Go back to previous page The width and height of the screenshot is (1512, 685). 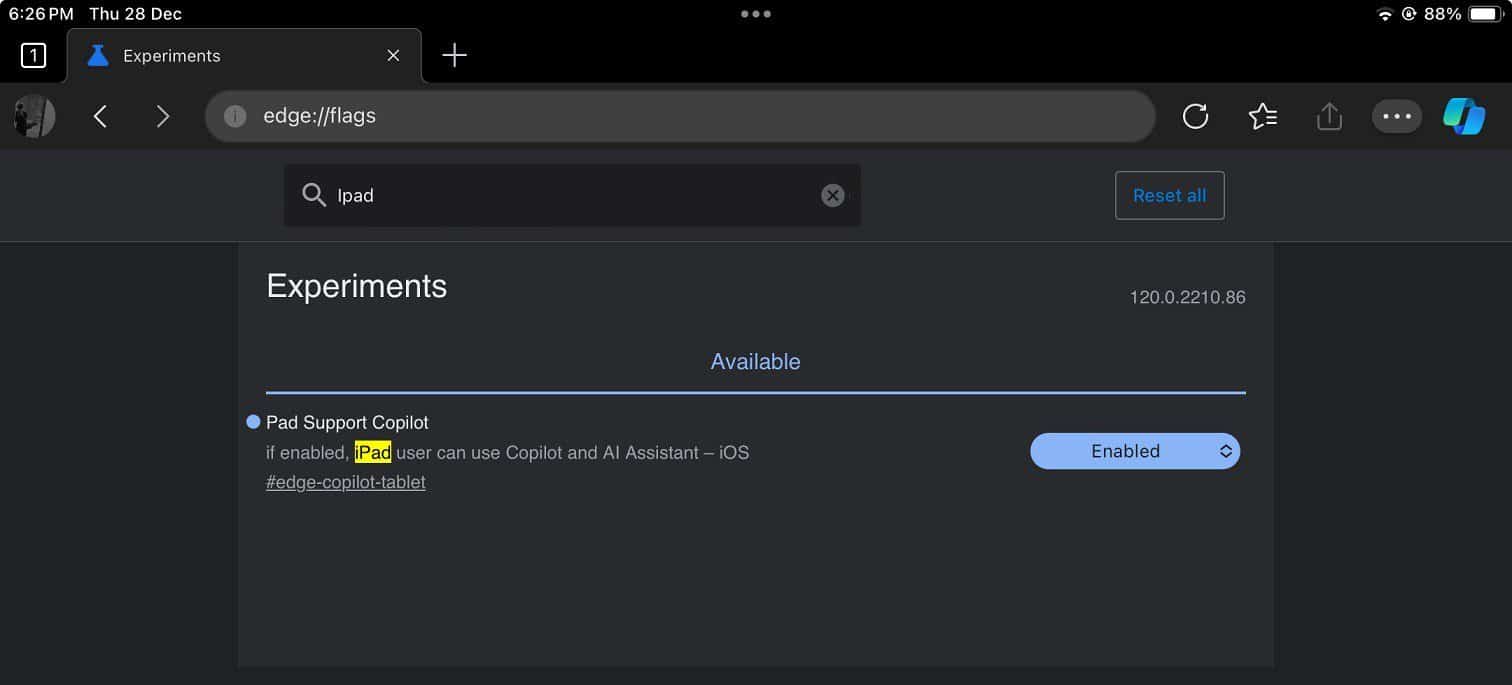coord(100,117)
